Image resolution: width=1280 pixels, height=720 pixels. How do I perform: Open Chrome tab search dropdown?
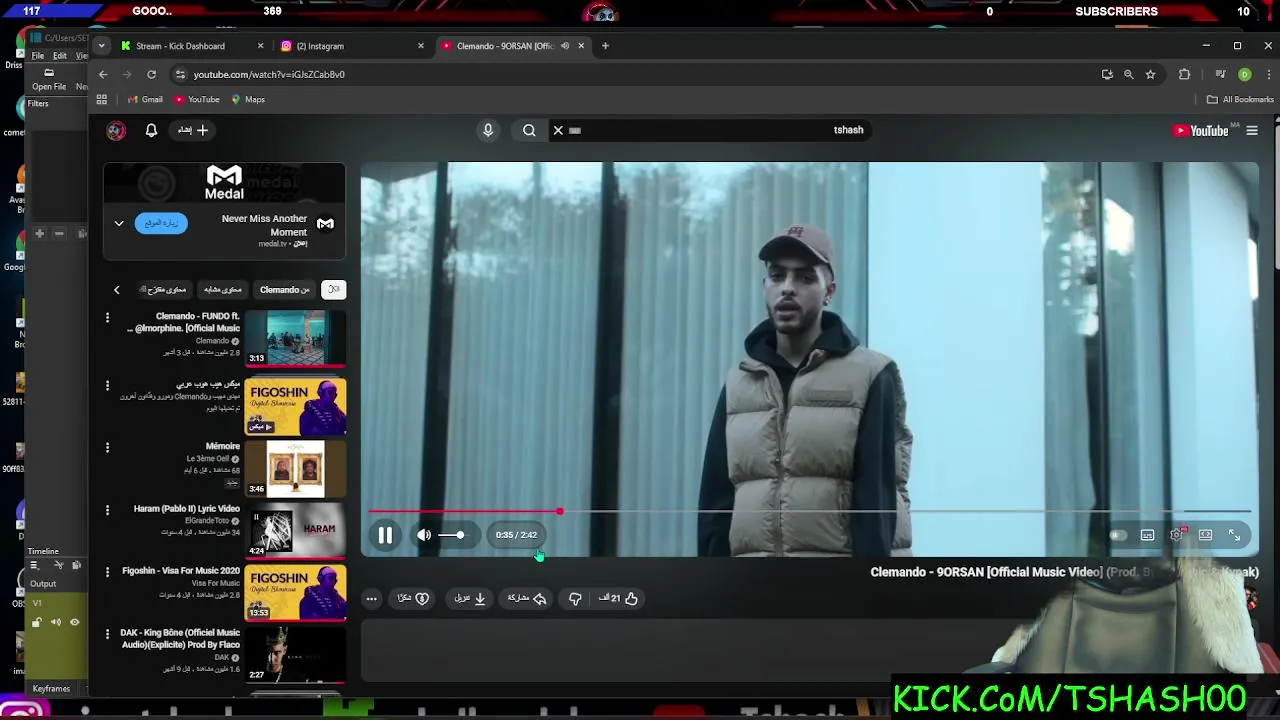101,46
